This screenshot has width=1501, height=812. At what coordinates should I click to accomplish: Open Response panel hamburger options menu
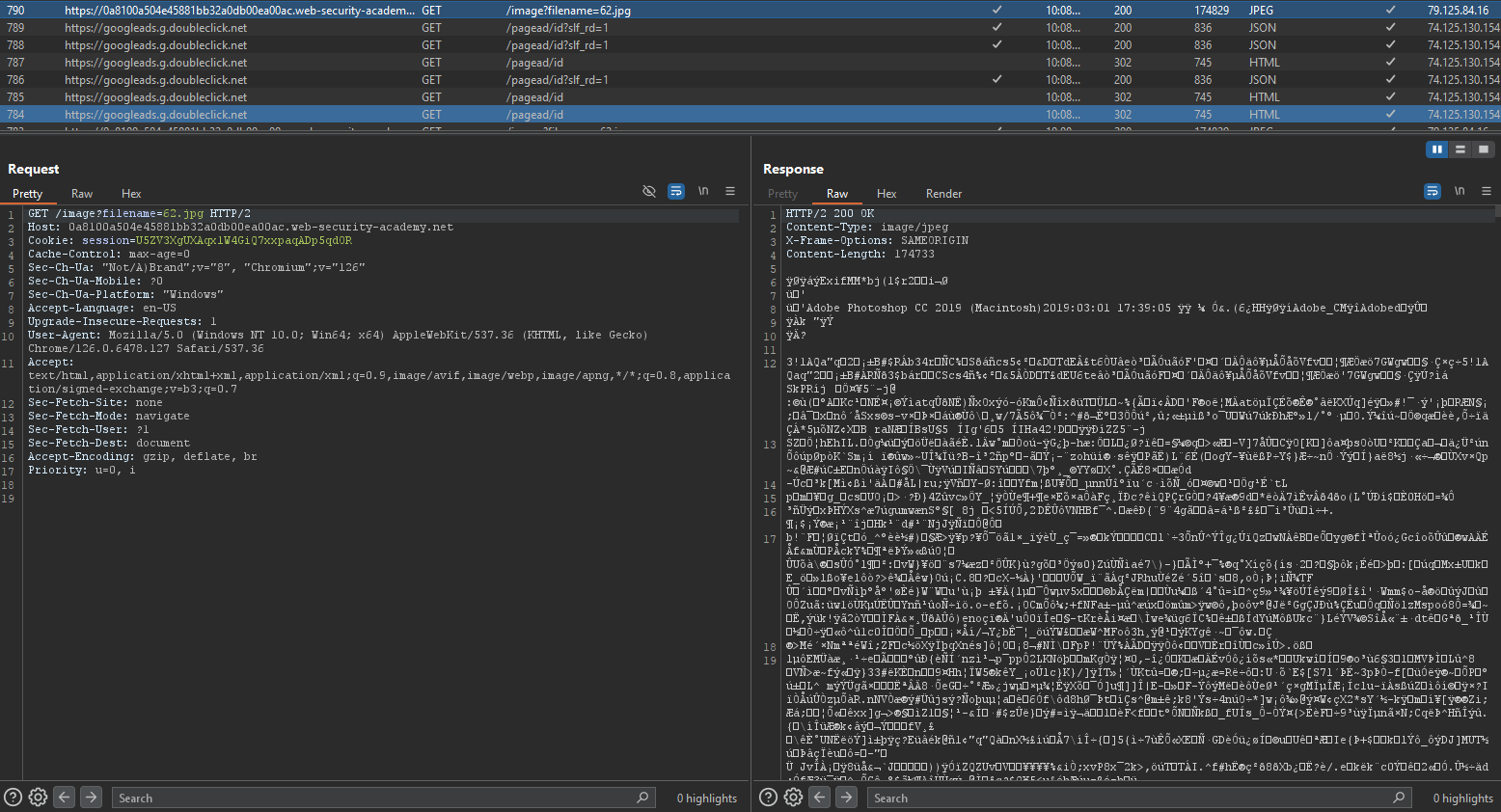pyautogui.click(x=1487, y=192)
